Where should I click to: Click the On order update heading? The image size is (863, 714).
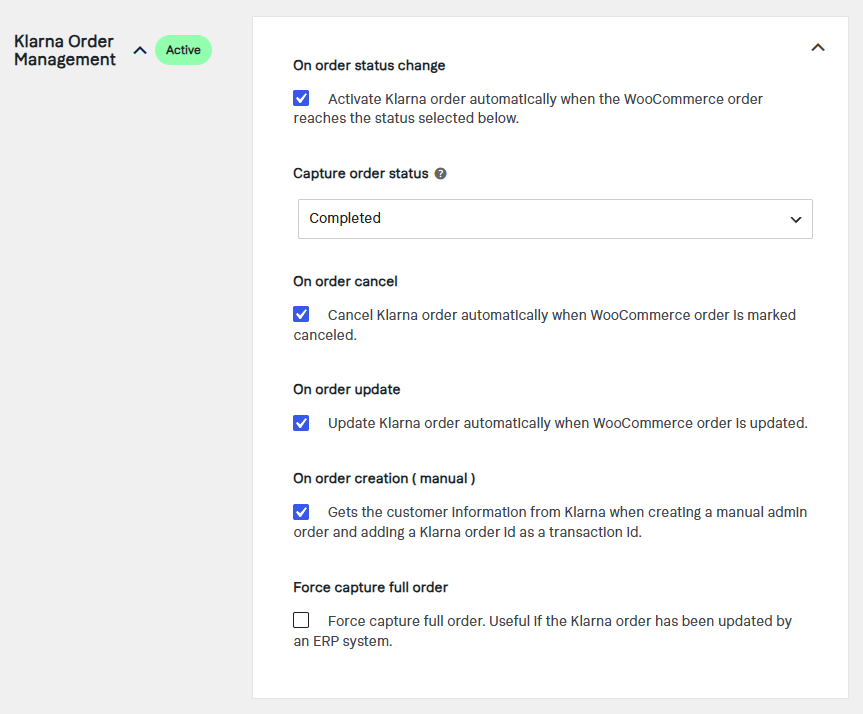(x=347, y=390)
